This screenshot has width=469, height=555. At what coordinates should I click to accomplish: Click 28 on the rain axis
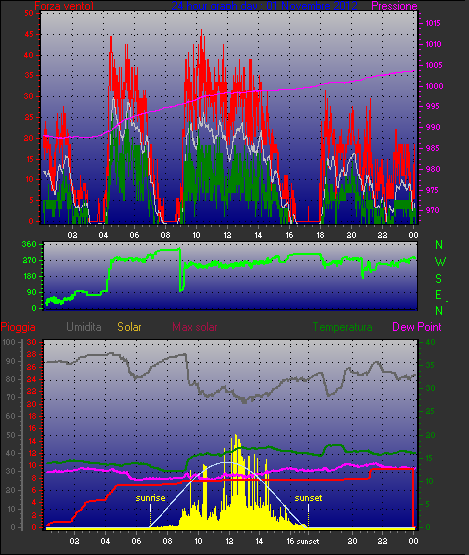coord(32,355)
